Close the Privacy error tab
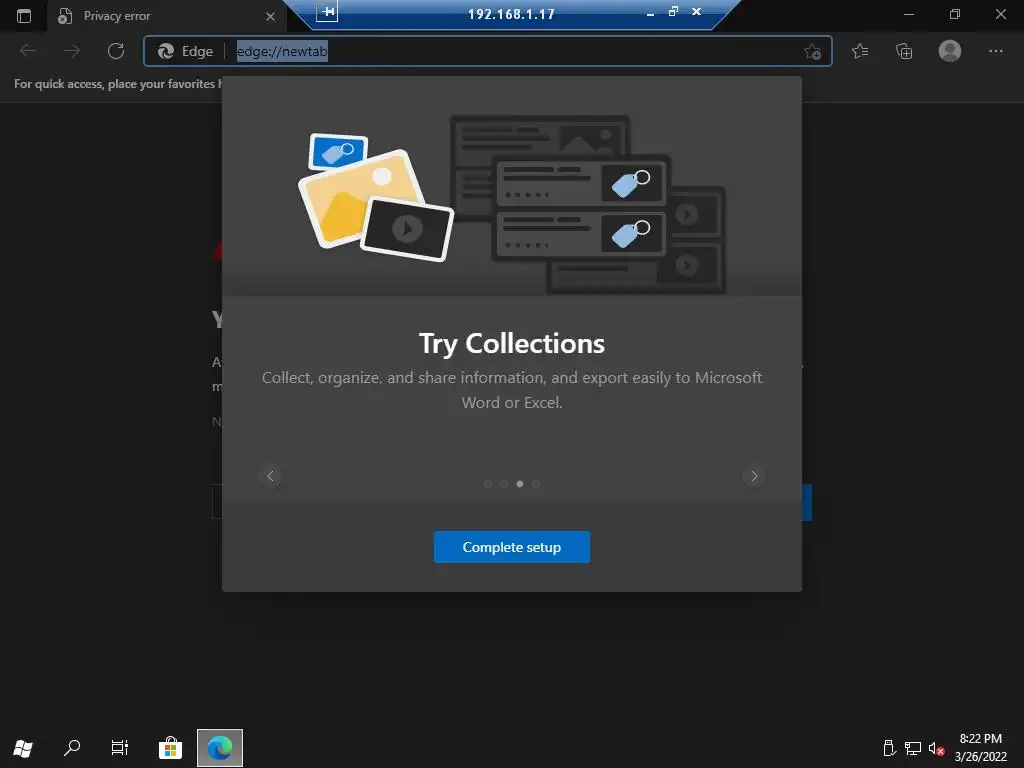This screenshot has width=1024, height=768. coord(270,16)
